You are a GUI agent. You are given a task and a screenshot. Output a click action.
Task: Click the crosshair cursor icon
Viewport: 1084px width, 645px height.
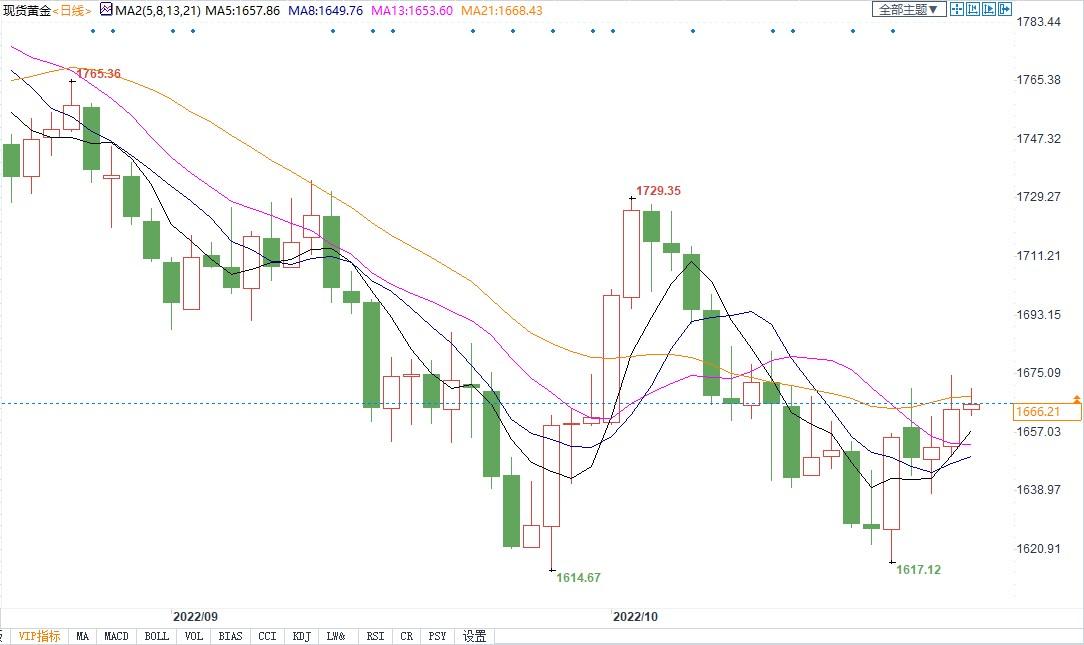957,9
